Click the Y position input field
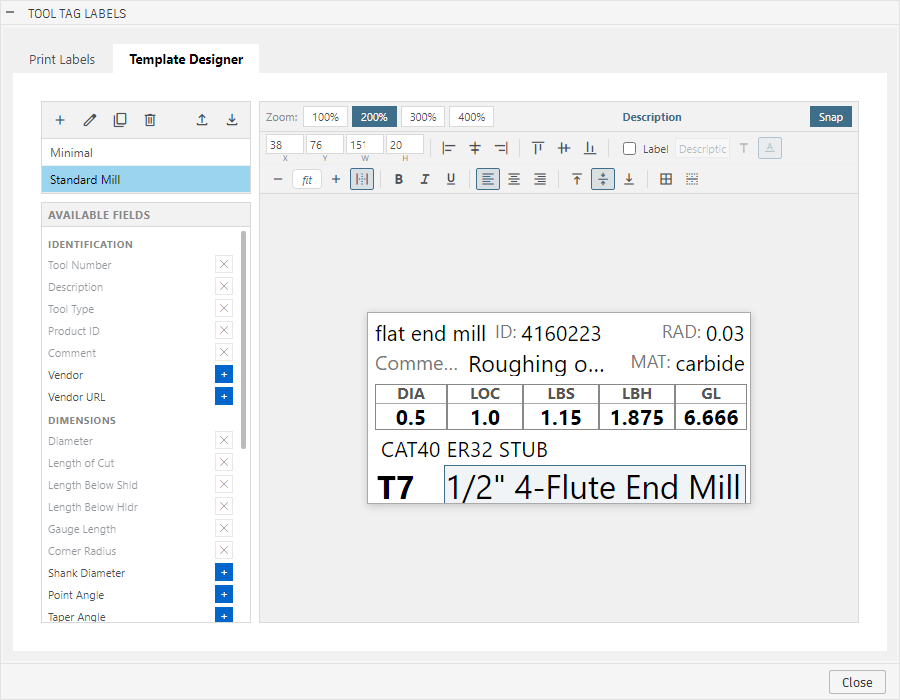The width and height of the screenshot is (900, 700). click(x=325, y=145)
